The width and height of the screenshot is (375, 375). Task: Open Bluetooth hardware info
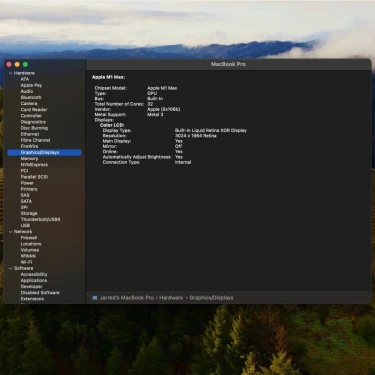click(31, 97)
